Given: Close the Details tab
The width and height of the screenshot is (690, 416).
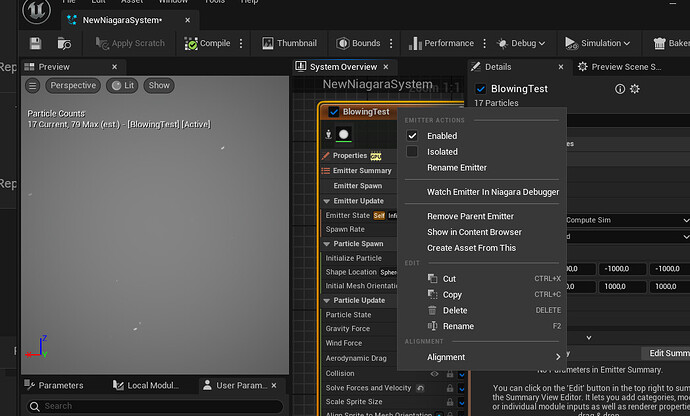Looking at the screenshot, I should 561,67.
